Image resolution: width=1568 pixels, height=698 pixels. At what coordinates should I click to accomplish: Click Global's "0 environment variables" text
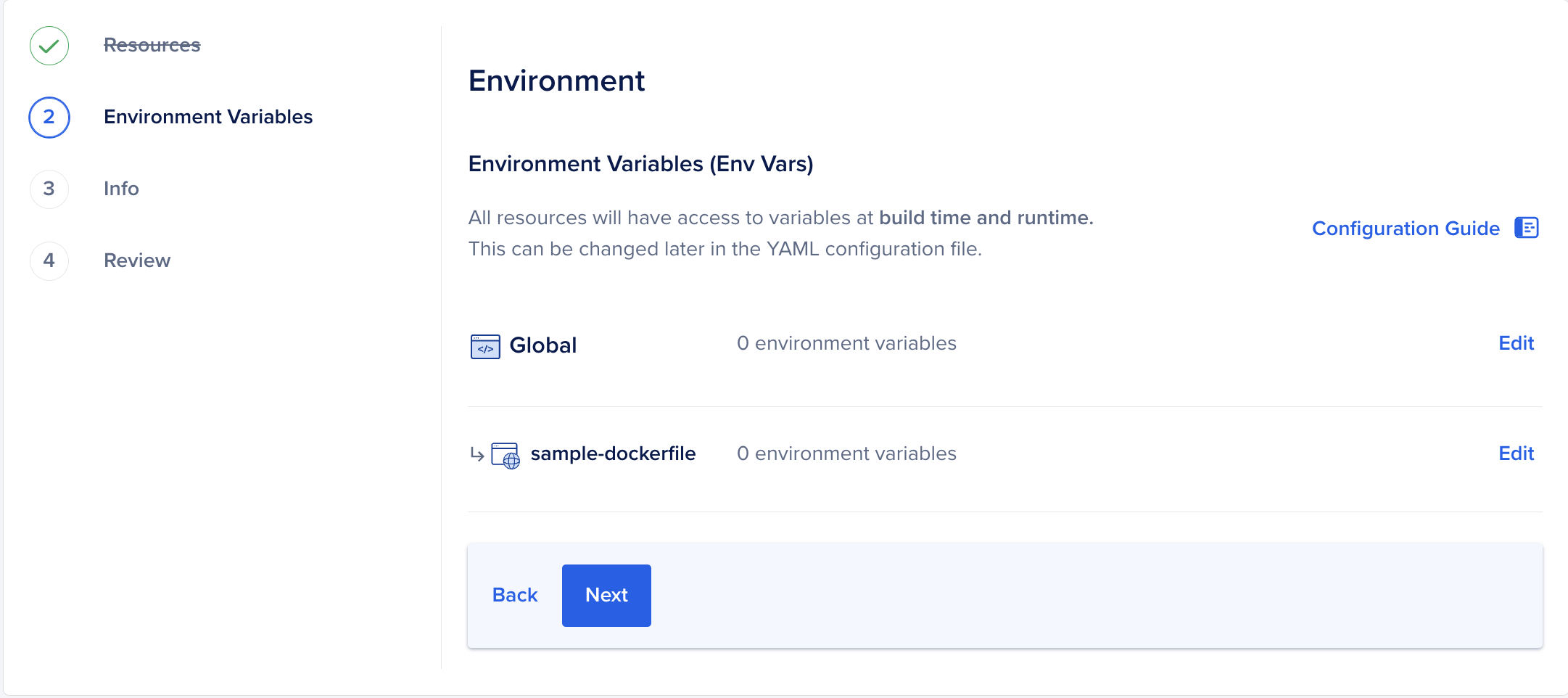[x=846, y=343]
